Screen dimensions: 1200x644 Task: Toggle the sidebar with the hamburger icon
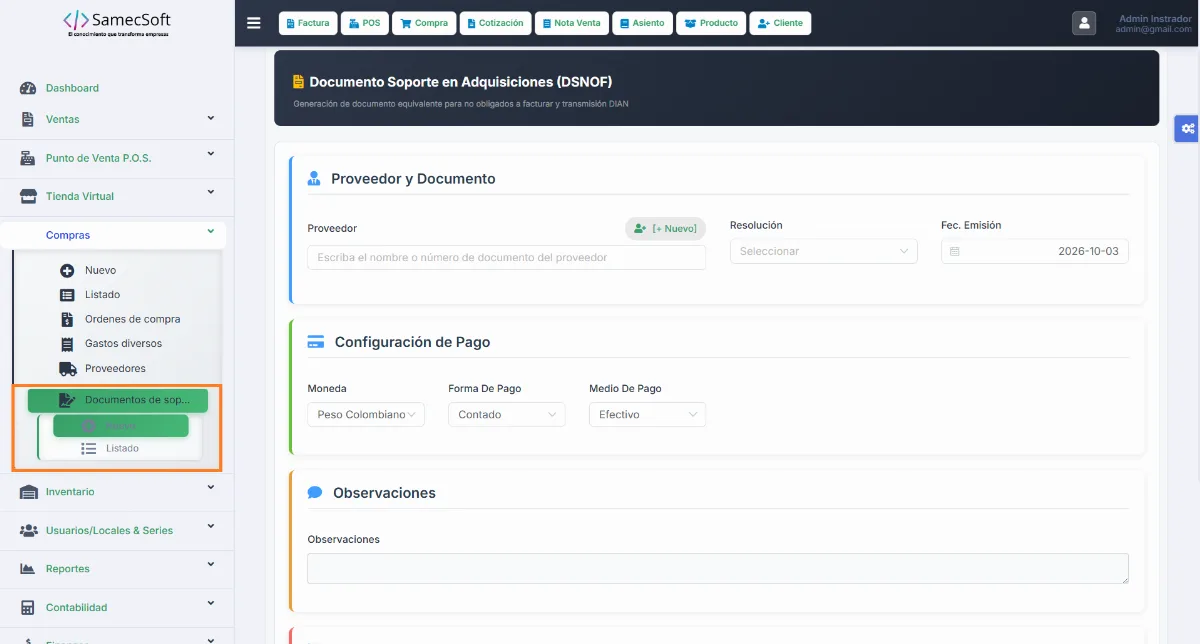pos(253,23)
